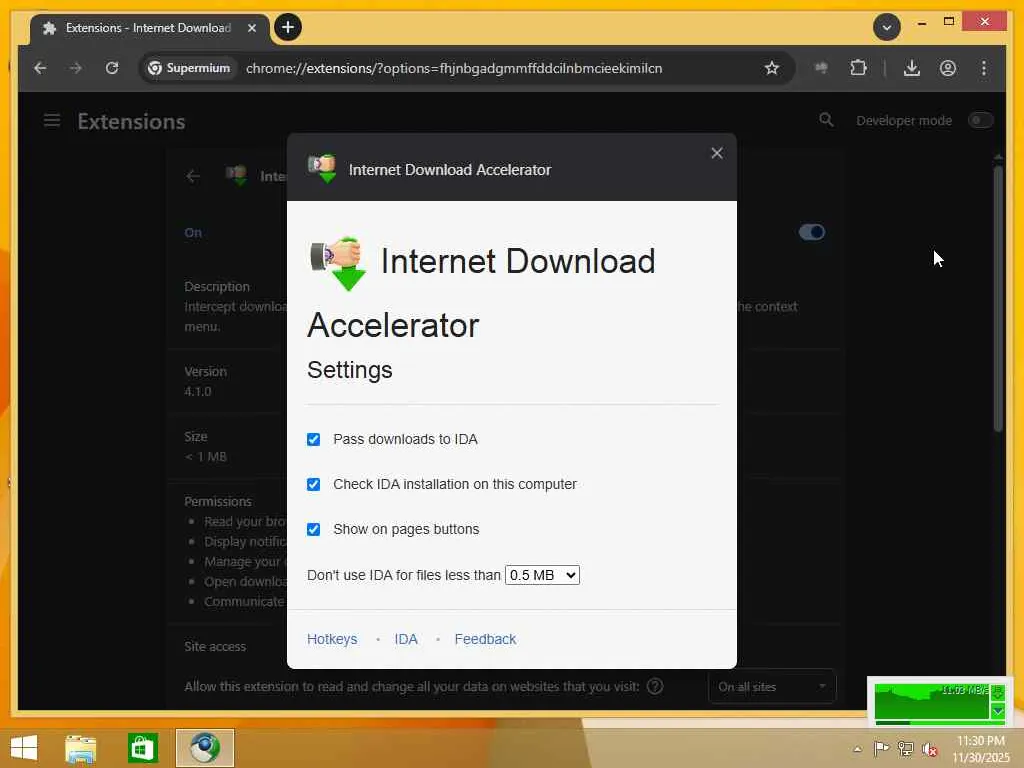Click the extensions page scrollbar
Viewport: 1024px width, 768px height.
998,299
